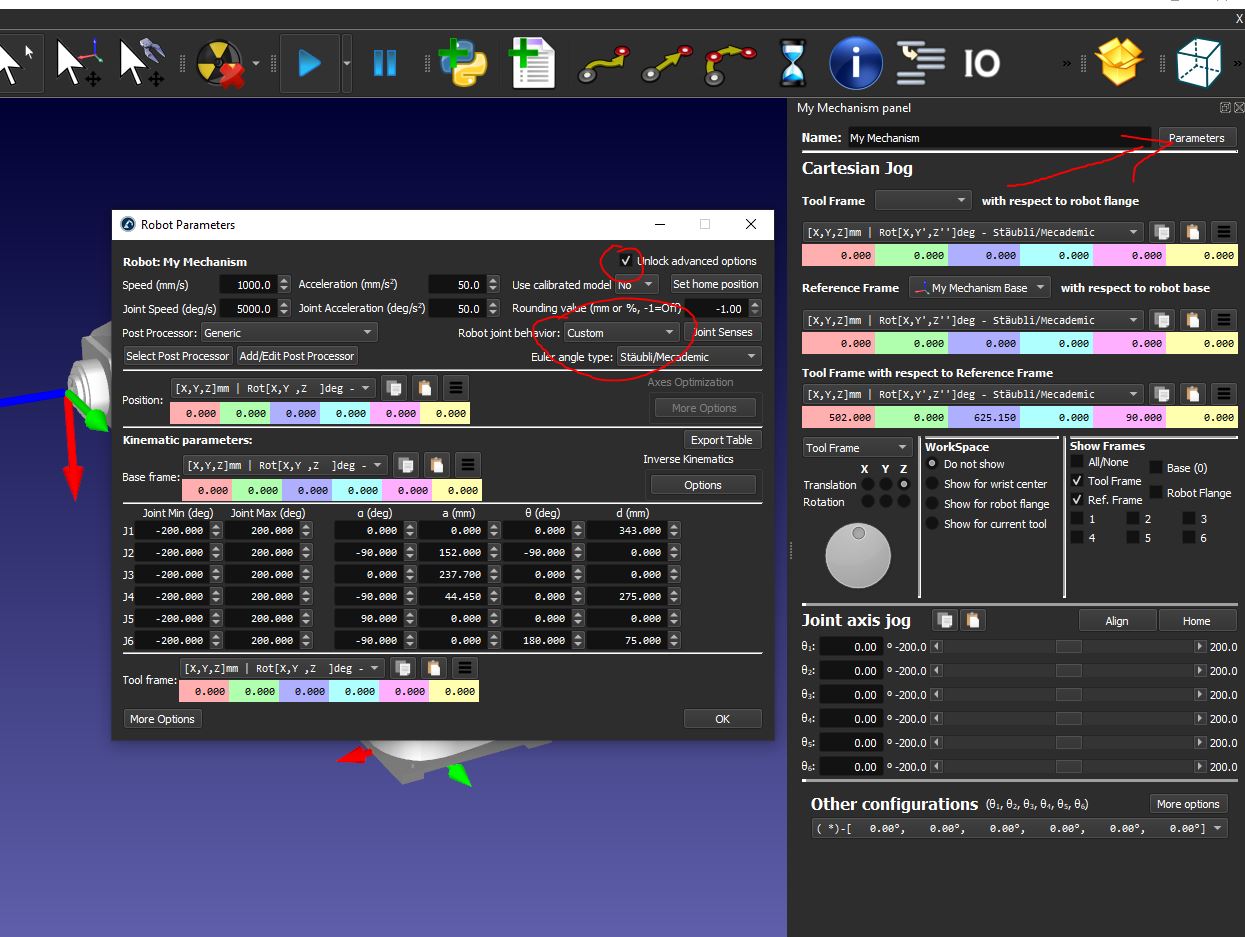Select Show for wrist center radio button
The image size is (1245, 937).
point(933,484)
